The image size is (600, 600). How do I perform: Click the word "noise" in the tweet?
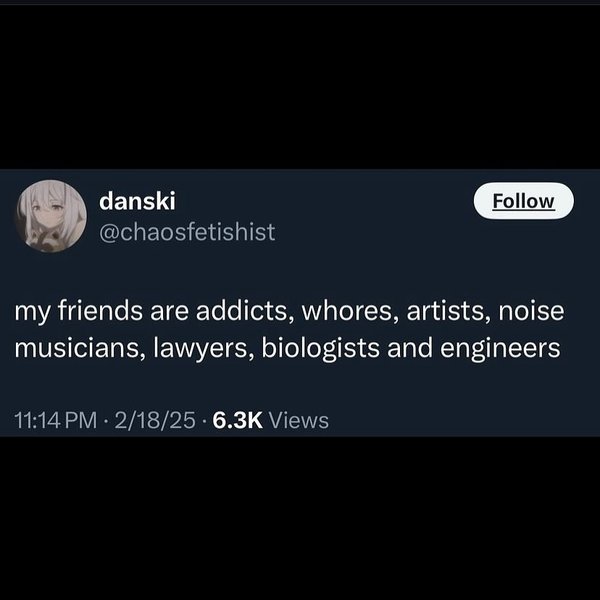(x=531, y=311)
